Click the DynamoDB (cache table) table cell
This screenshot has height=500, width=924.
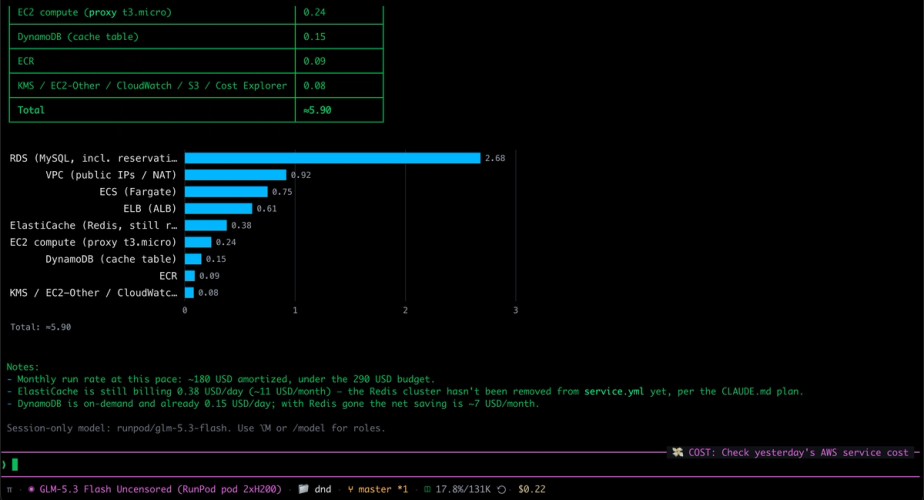click(153, 37)
